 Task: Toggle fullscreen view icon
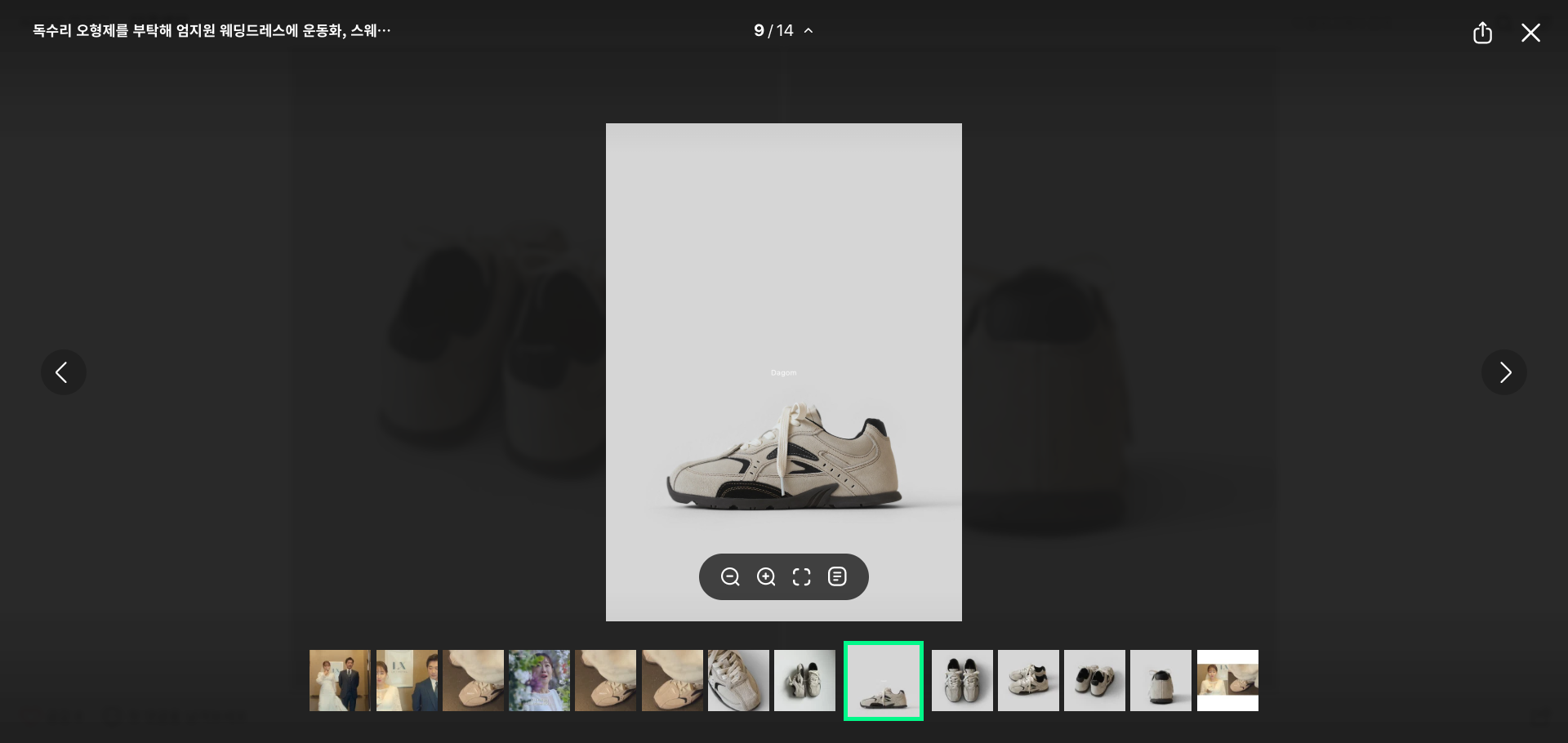(x=802, y=577)
